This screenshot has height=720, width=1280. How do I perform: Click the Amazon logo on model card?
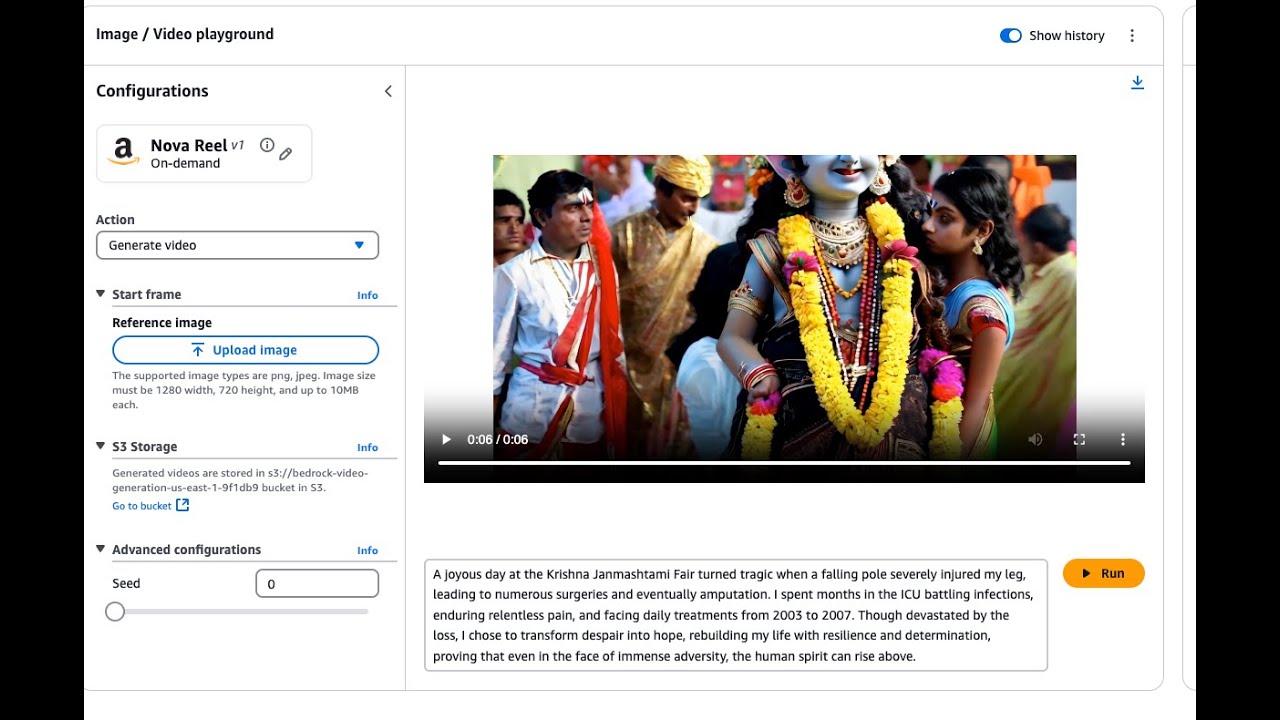124,152
